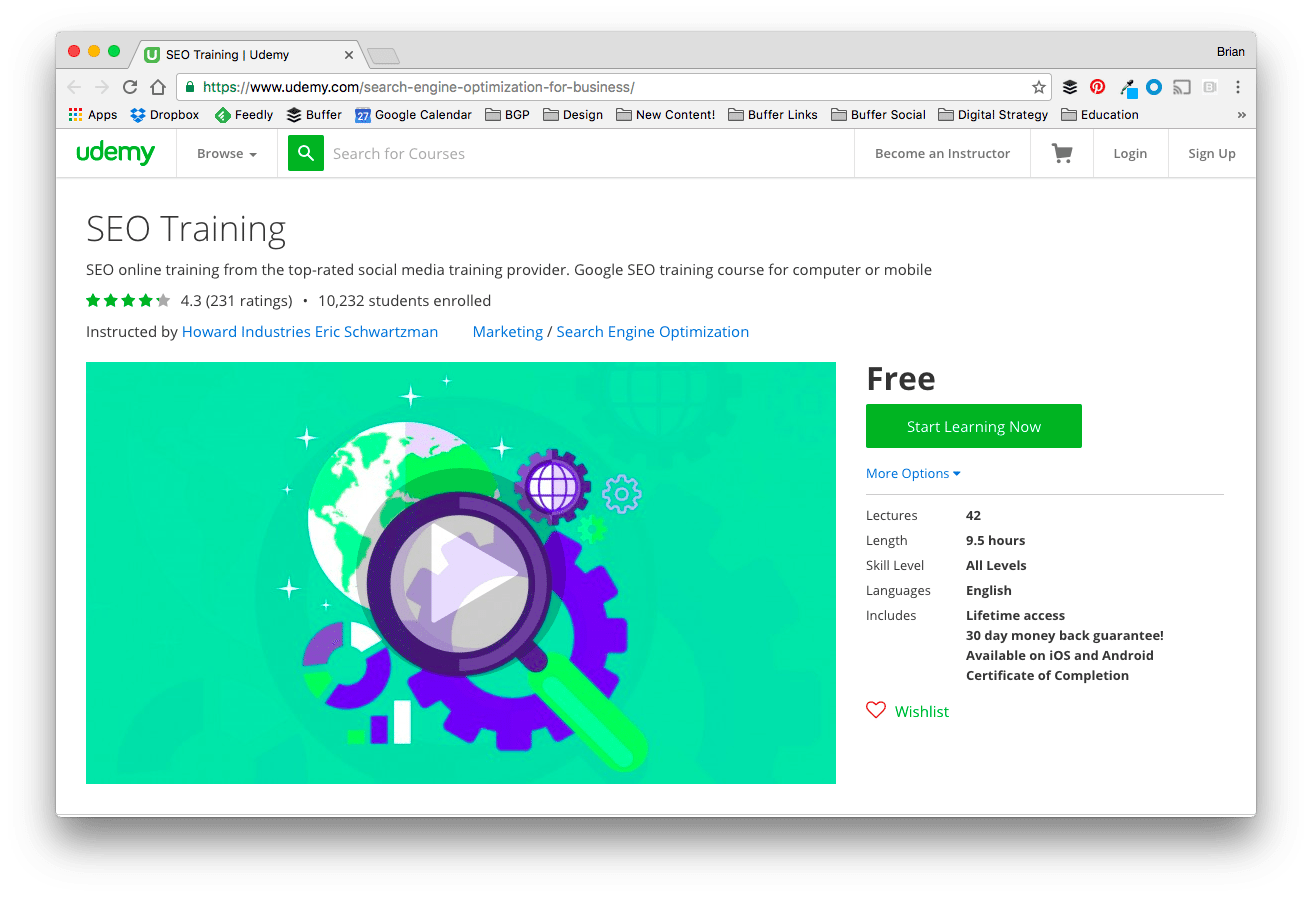Open the shopping cart

click(1061, 152)
